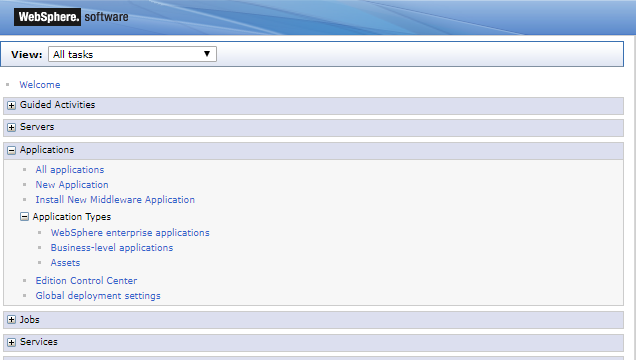Viewport: 636px width, 360px height.
Task: Click the Services section label
Action: pyautogui.click(x=39, y=342)
